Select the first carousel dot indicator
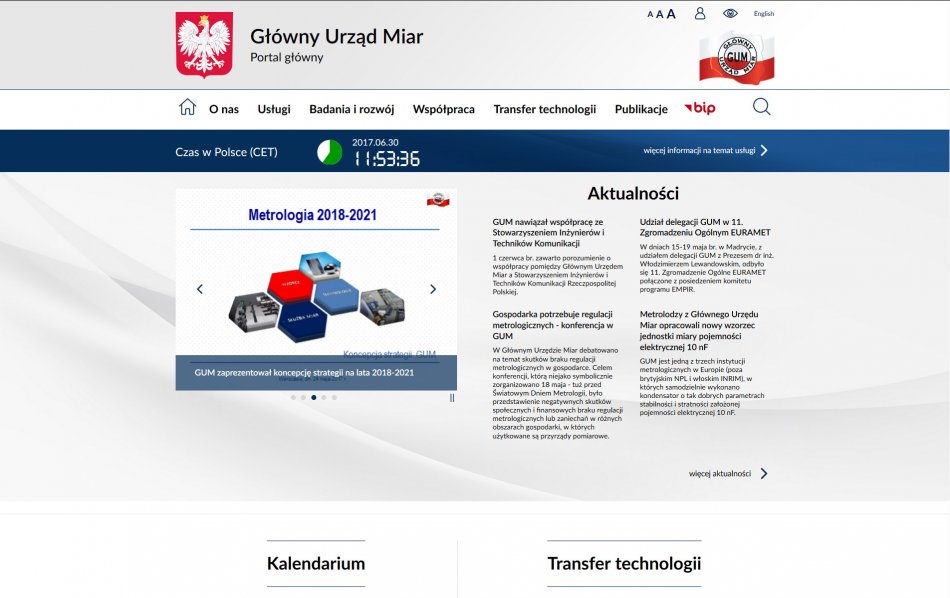The height and width of the screenshot is (598, 950). (293, 397)
